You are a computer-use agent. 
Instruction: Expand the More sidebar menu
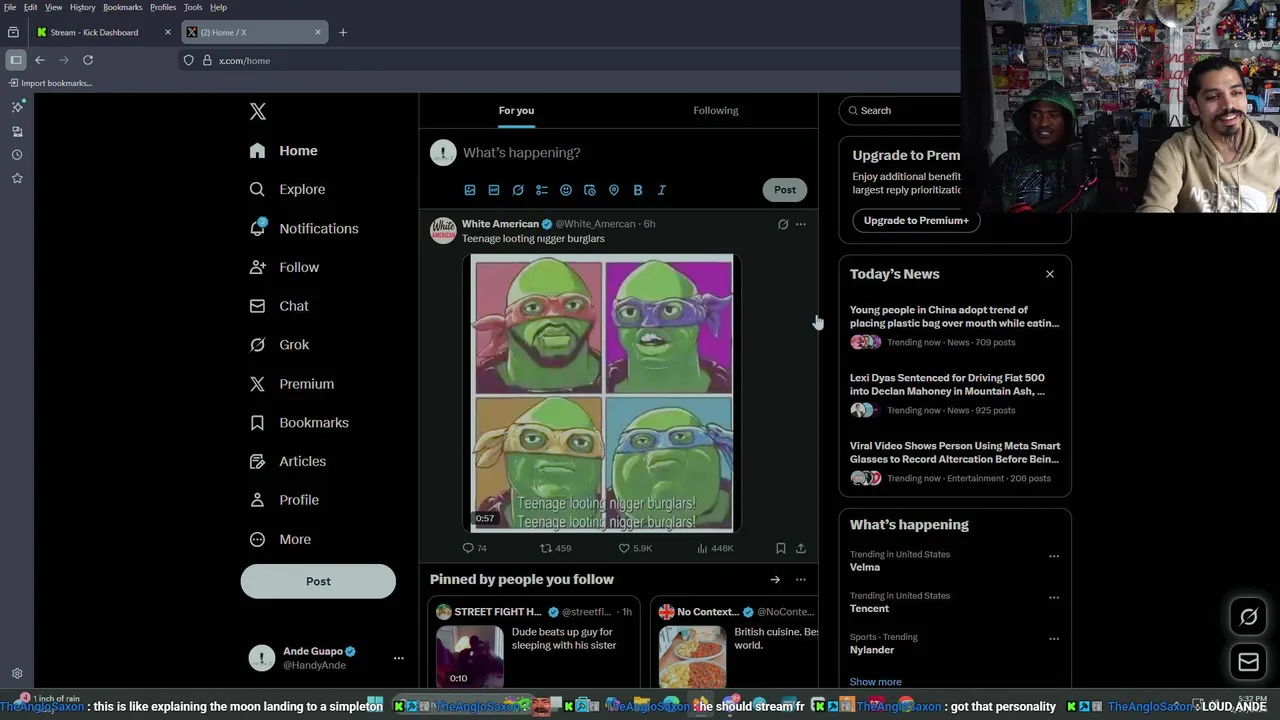(281, 539)
